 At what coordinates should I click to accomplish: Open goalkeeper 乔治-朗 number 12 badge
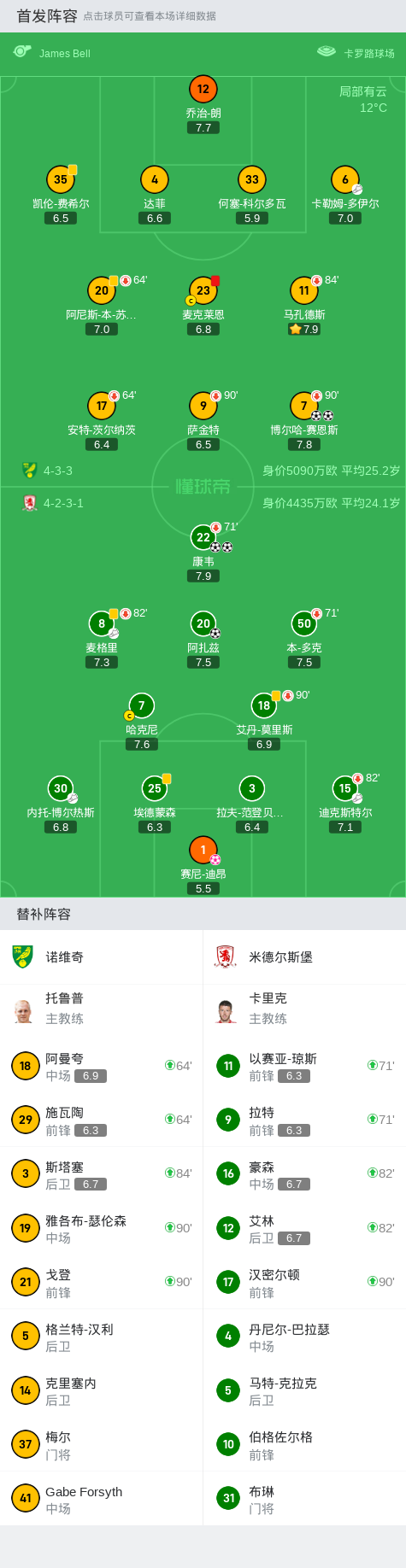point(203,89)
